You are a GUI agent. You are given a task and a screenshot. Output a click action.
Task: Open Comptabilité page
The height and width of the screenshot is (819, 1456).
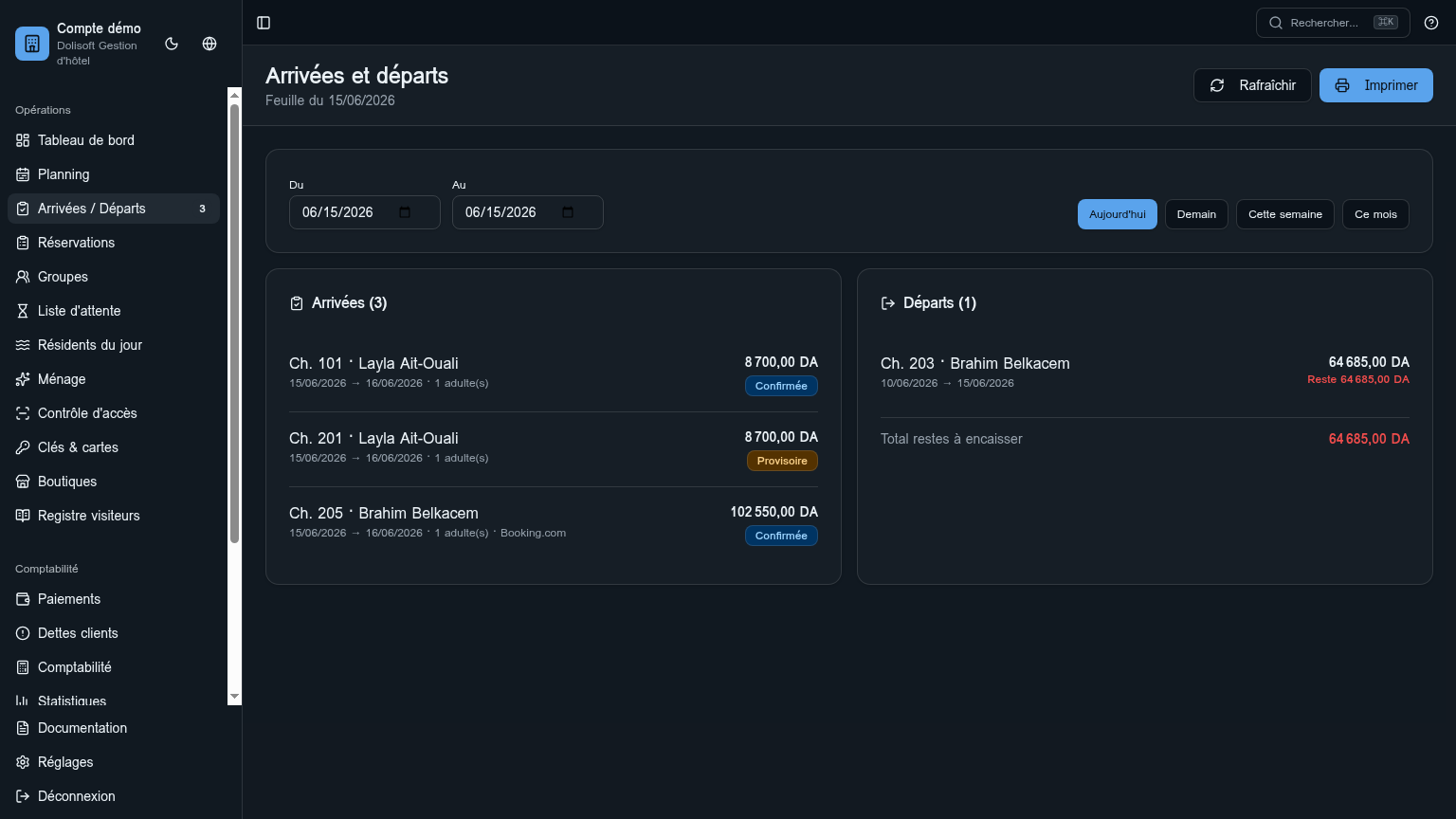[114, 667]
